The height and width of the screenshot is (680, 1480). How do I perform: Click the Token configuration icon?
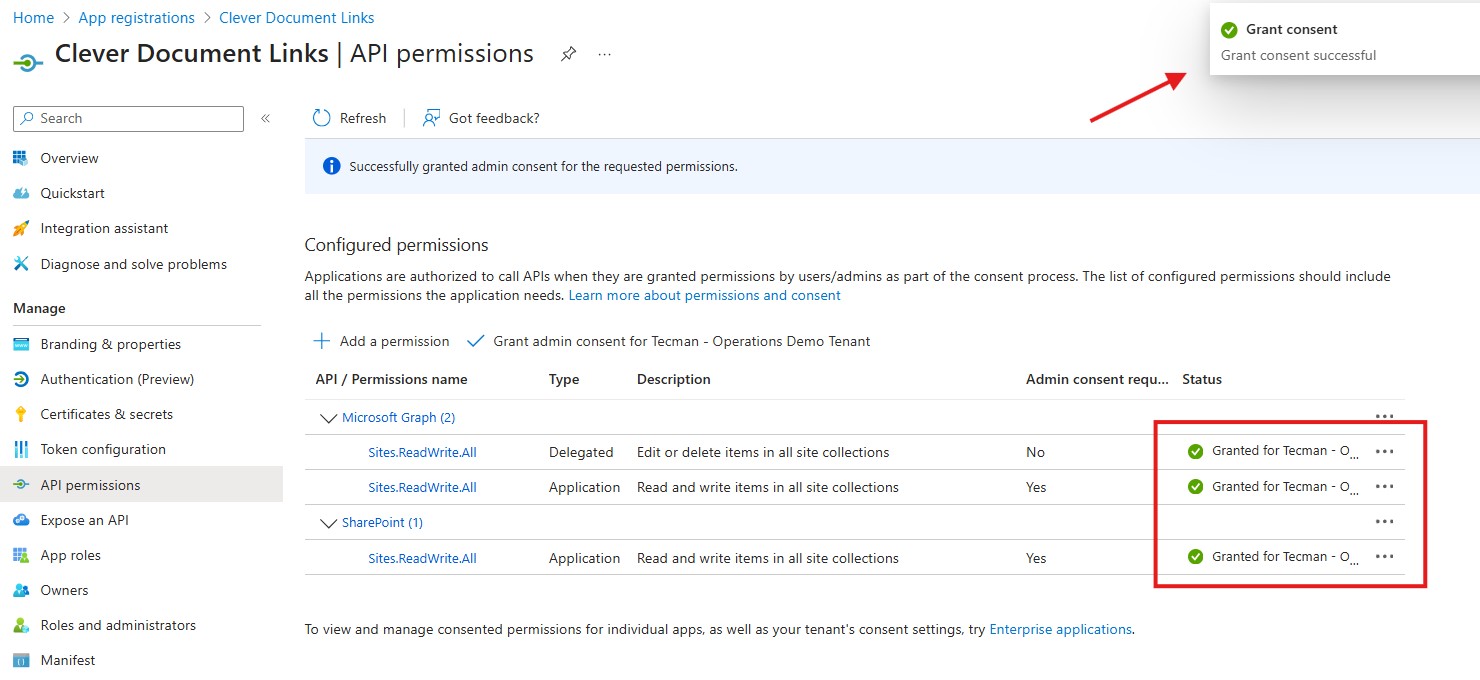(x=21, y=449)
